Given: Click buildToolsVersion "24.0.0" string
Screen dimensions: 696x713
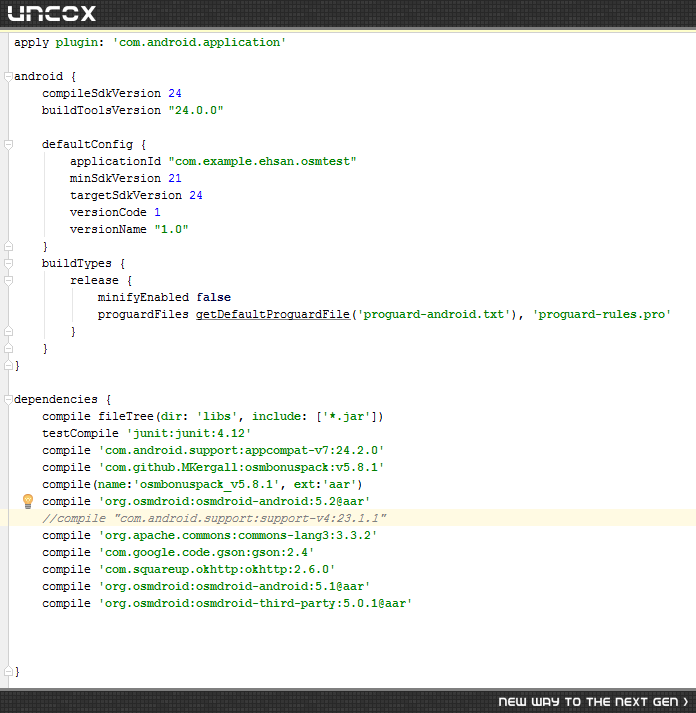Looking at the screenshot, I should [x=196, y=110].
